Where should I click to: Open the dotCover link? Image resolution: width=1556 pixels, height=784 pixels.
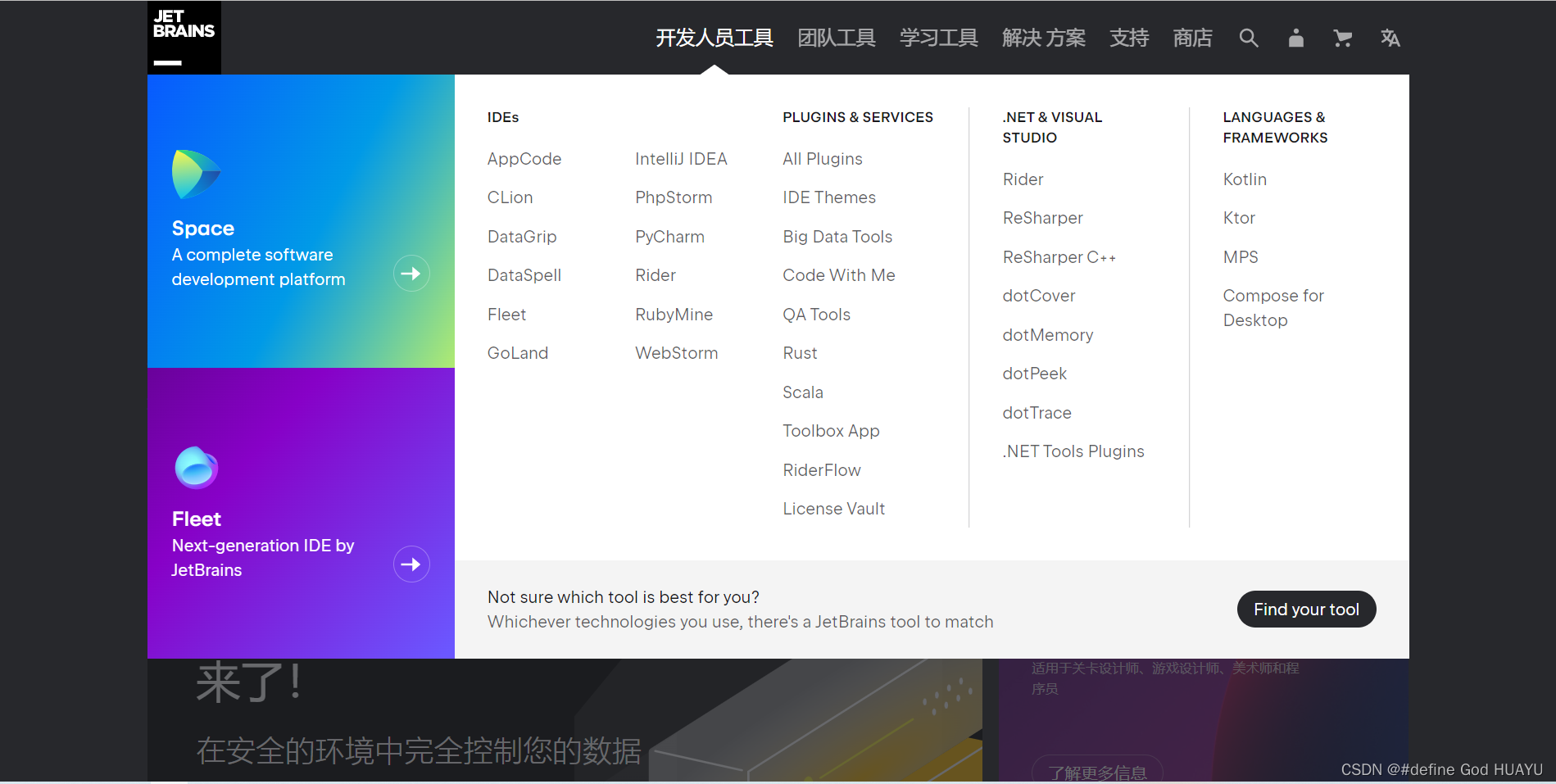click(1039, 296)
